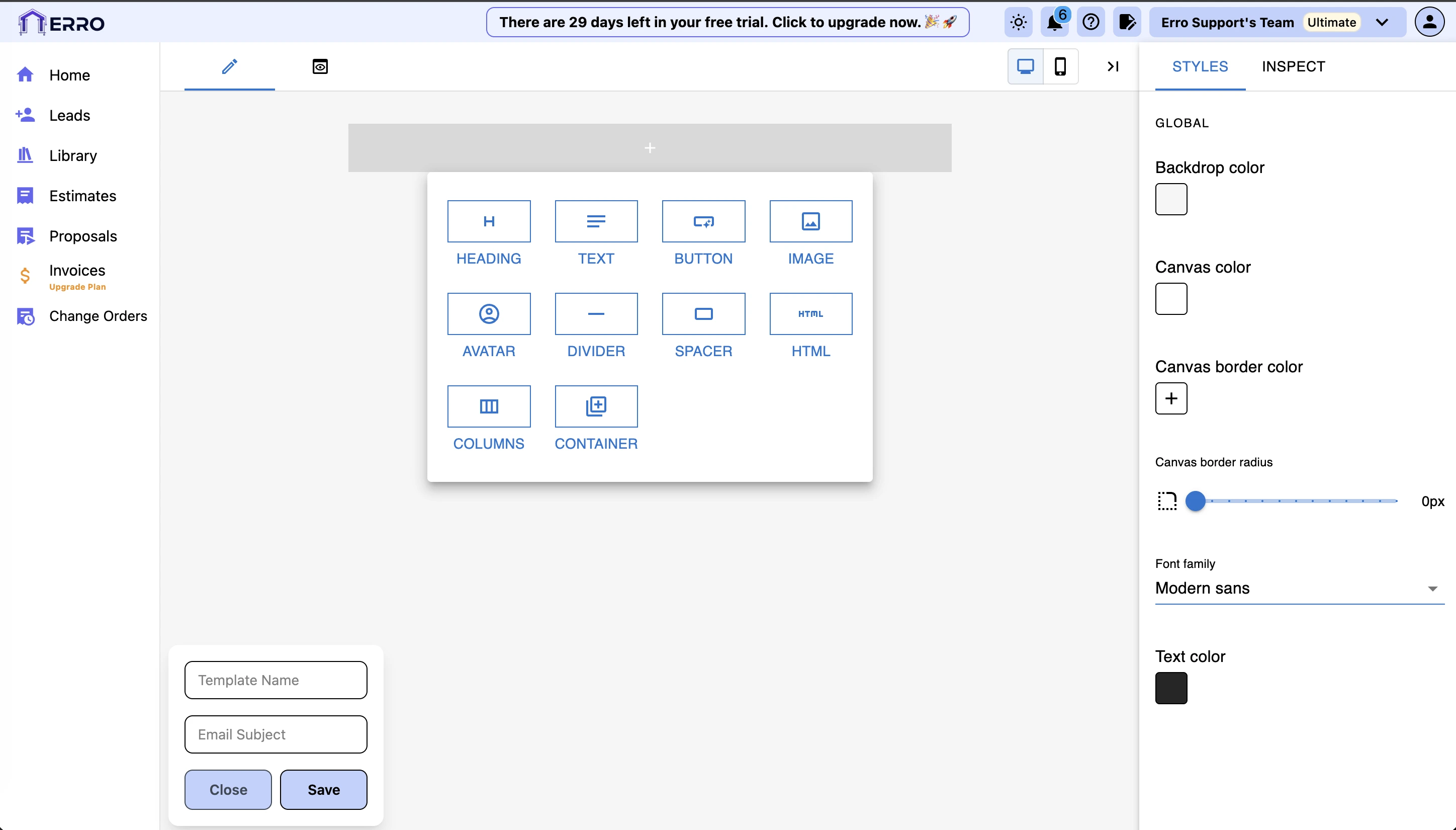Open the preview tab
This screenshot has width=1456, height=830.
coord(320,67)
